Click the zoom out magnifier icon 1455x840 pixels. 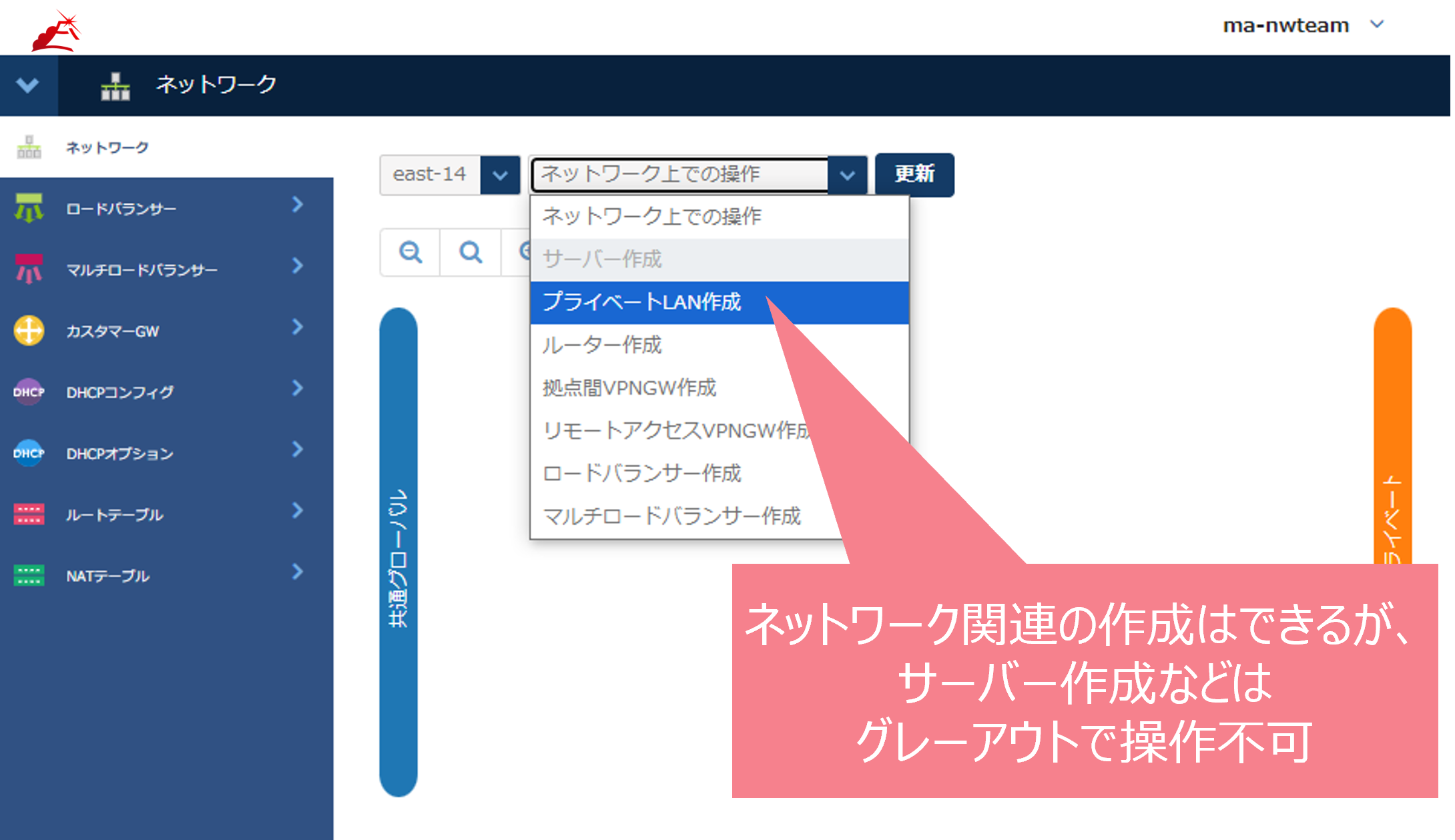[410, 252]
